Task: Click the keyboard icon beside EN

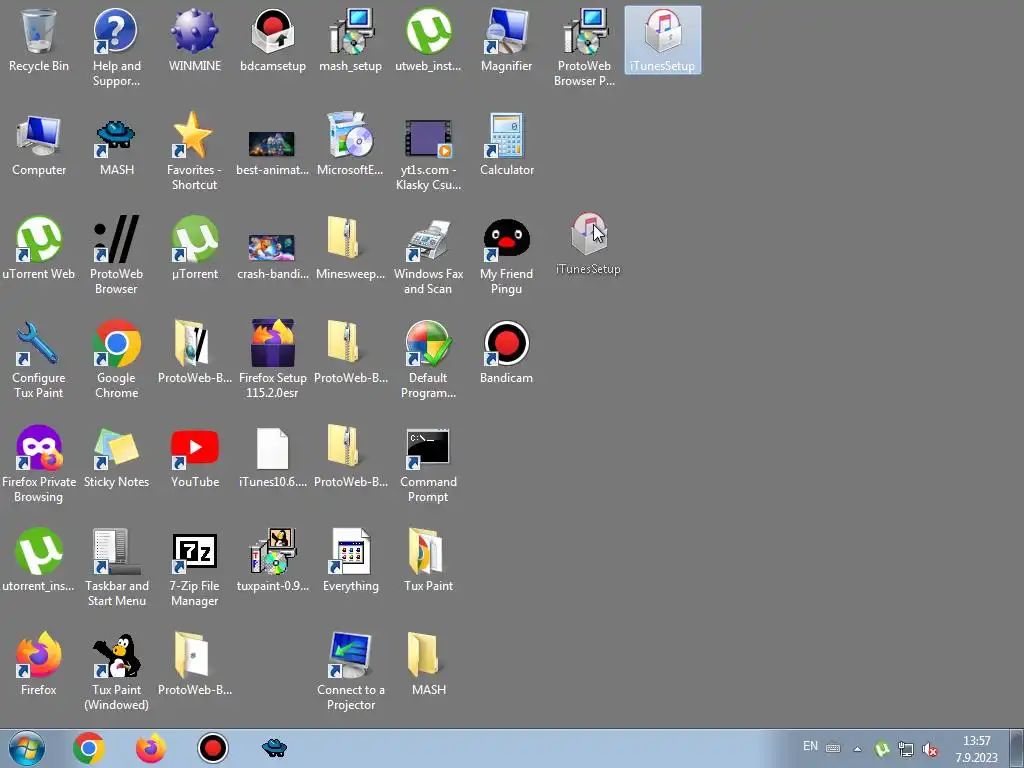Action: 833,748
